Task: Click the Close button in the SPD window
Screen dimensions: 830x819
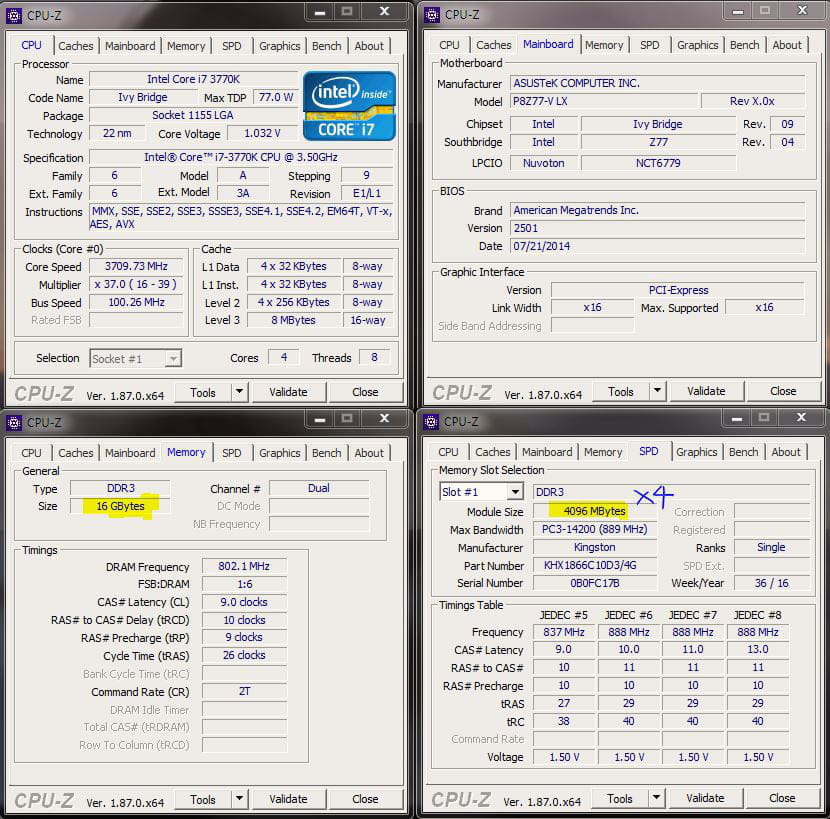Action: (782, 798)
